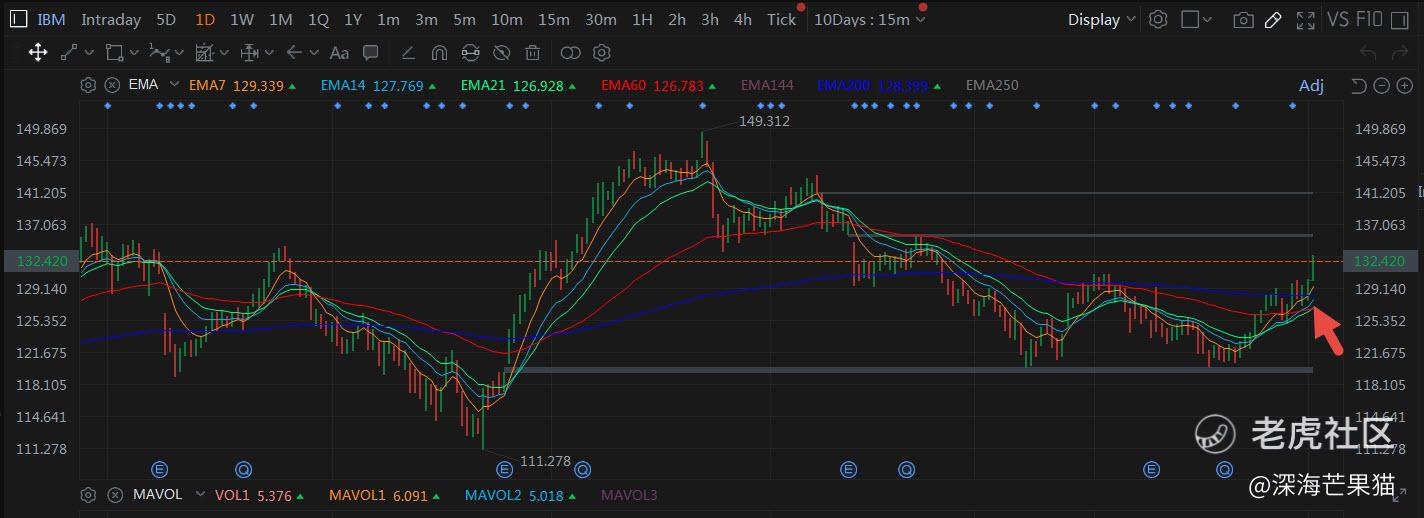Select the rectangle shape tool
This screenshot has width=1424, height=518.
click(x=114, y=52)
